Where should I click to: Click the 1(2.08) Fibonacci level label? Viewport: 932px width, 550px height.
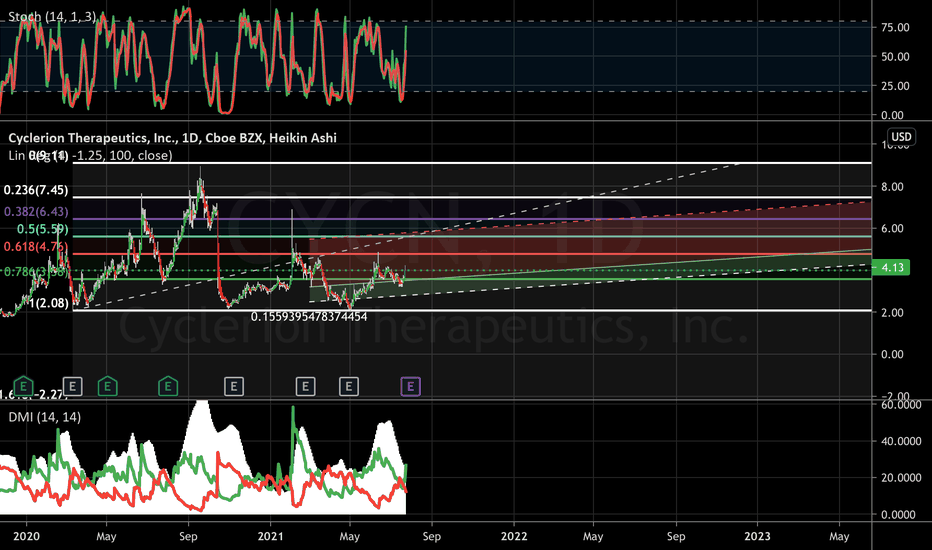pyautogui.click(x=49, y=303)
